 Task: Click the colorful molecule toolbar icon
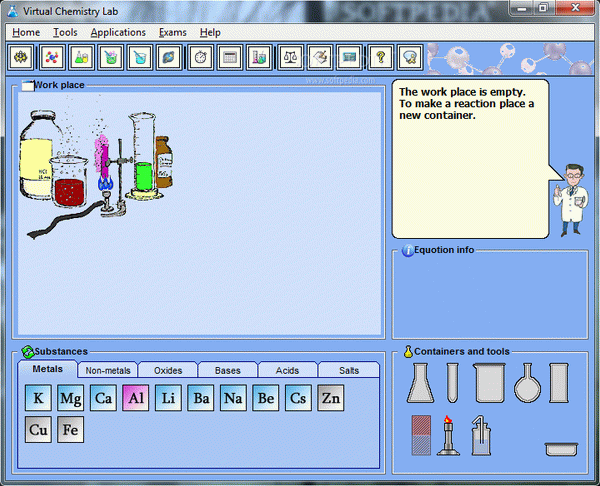point(52,57)
